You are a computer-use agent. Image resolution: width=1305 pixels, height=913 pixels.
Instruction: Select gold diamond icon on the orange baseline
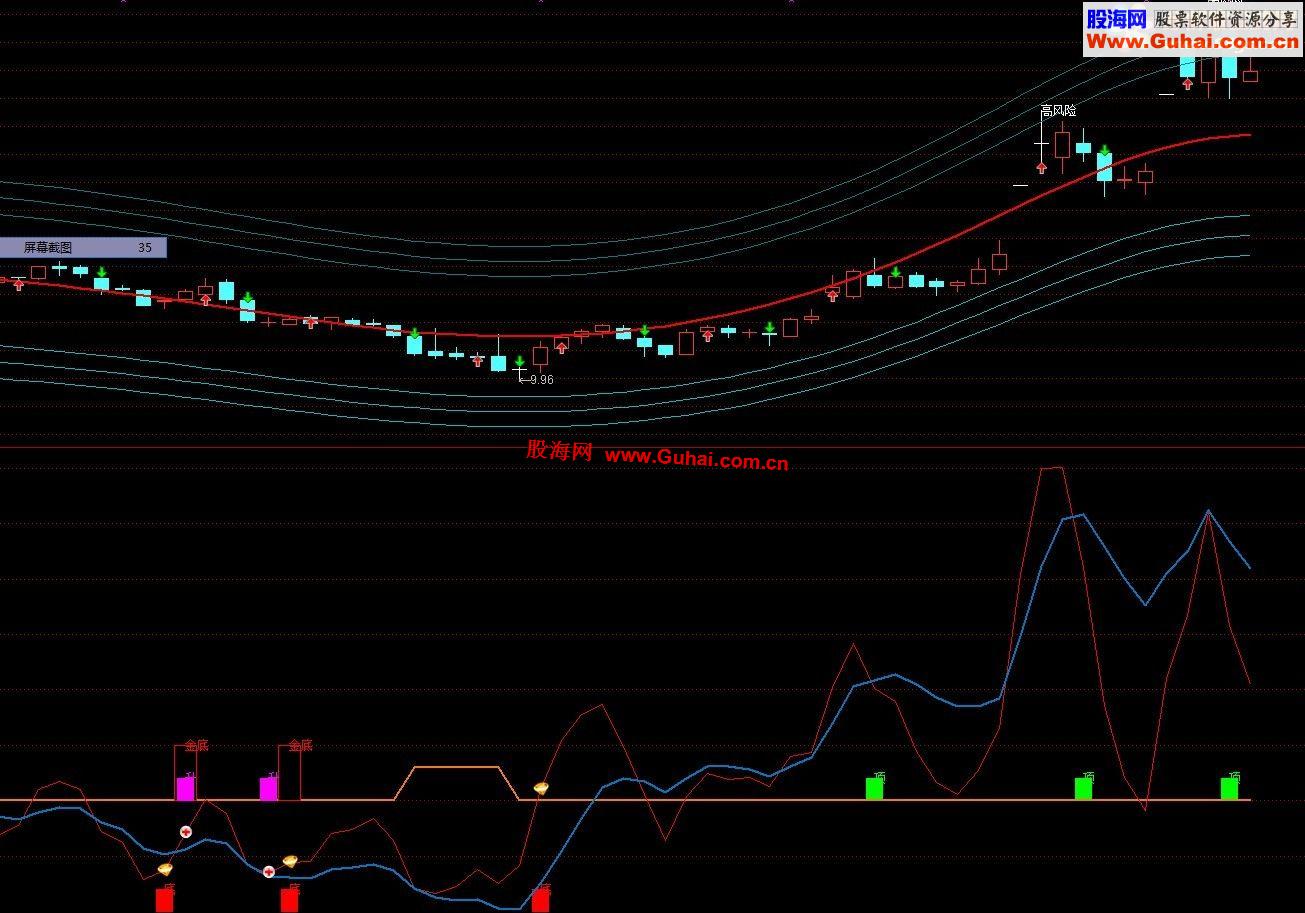pyautogui.click(x=541, y=788)
